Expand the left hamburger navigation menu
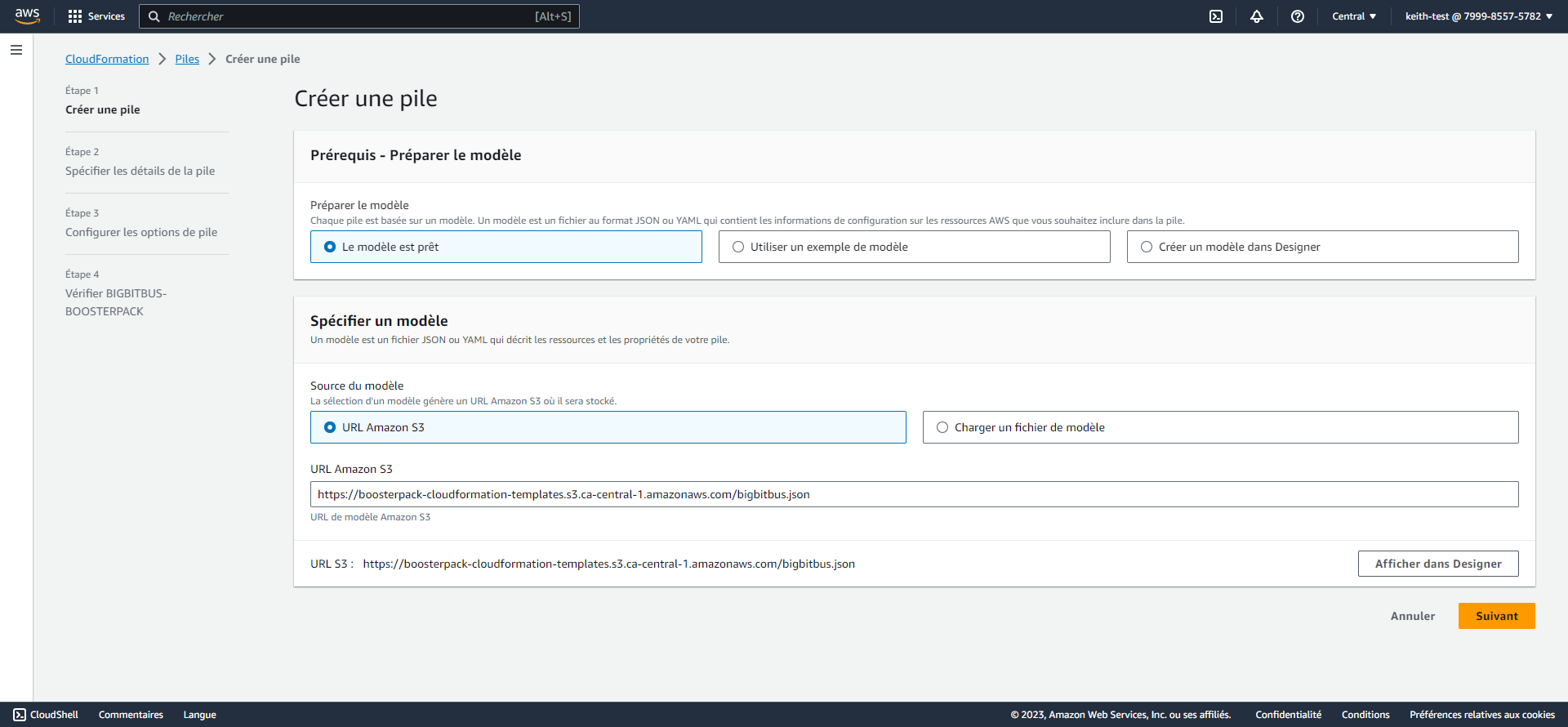The width and height of the screenshot is (1568, 727). (16, 50)
